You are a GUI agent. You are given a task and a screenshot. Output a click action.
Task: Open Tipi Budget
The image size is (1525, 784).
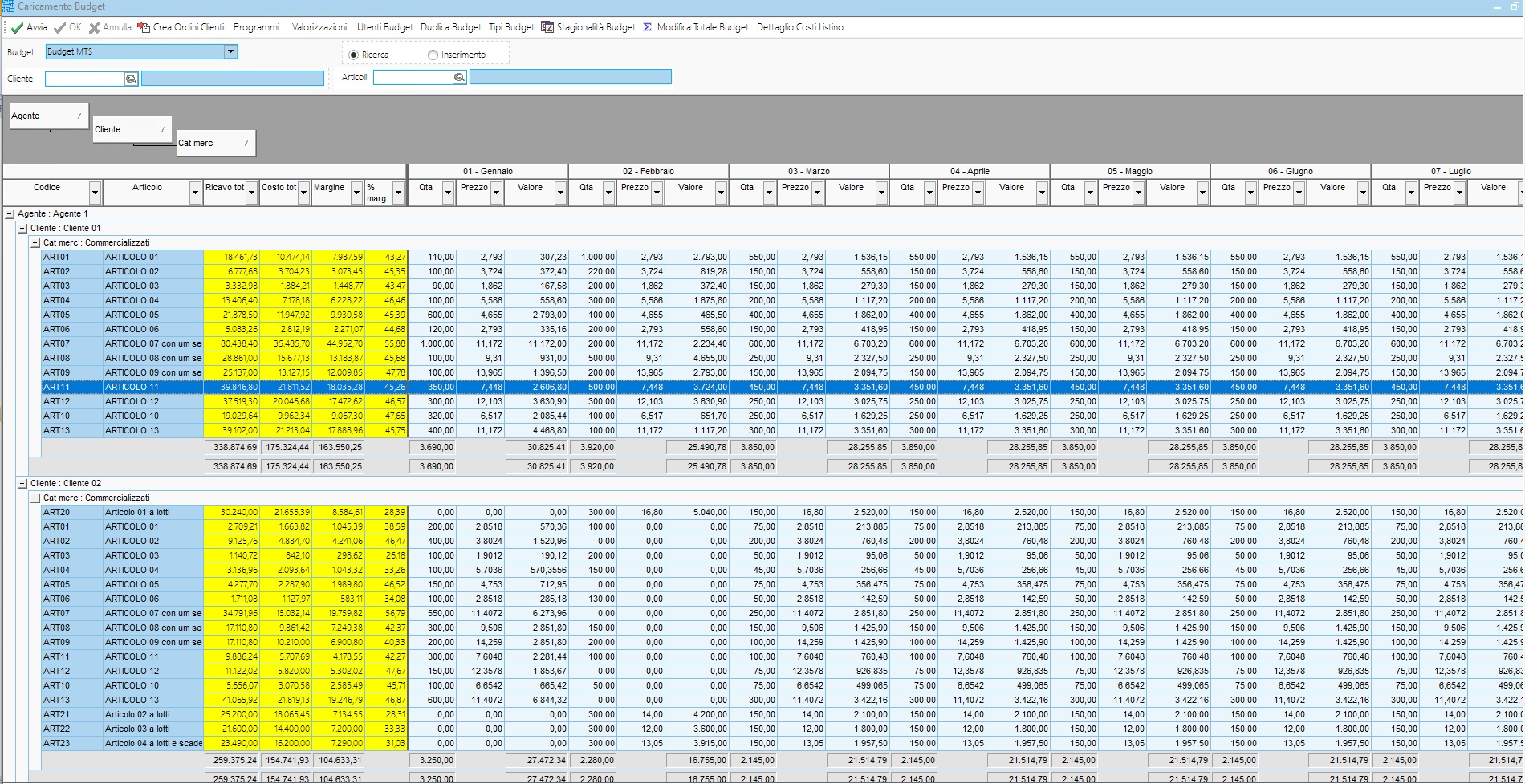511,27
